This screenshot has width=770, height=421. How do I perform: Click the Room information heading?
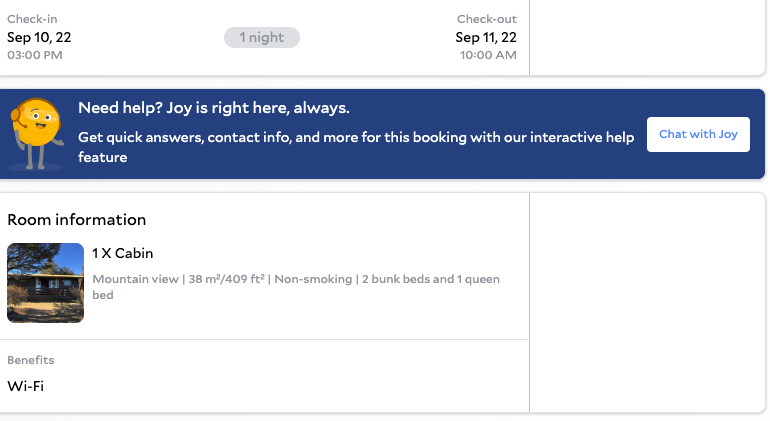coord(77,220)
